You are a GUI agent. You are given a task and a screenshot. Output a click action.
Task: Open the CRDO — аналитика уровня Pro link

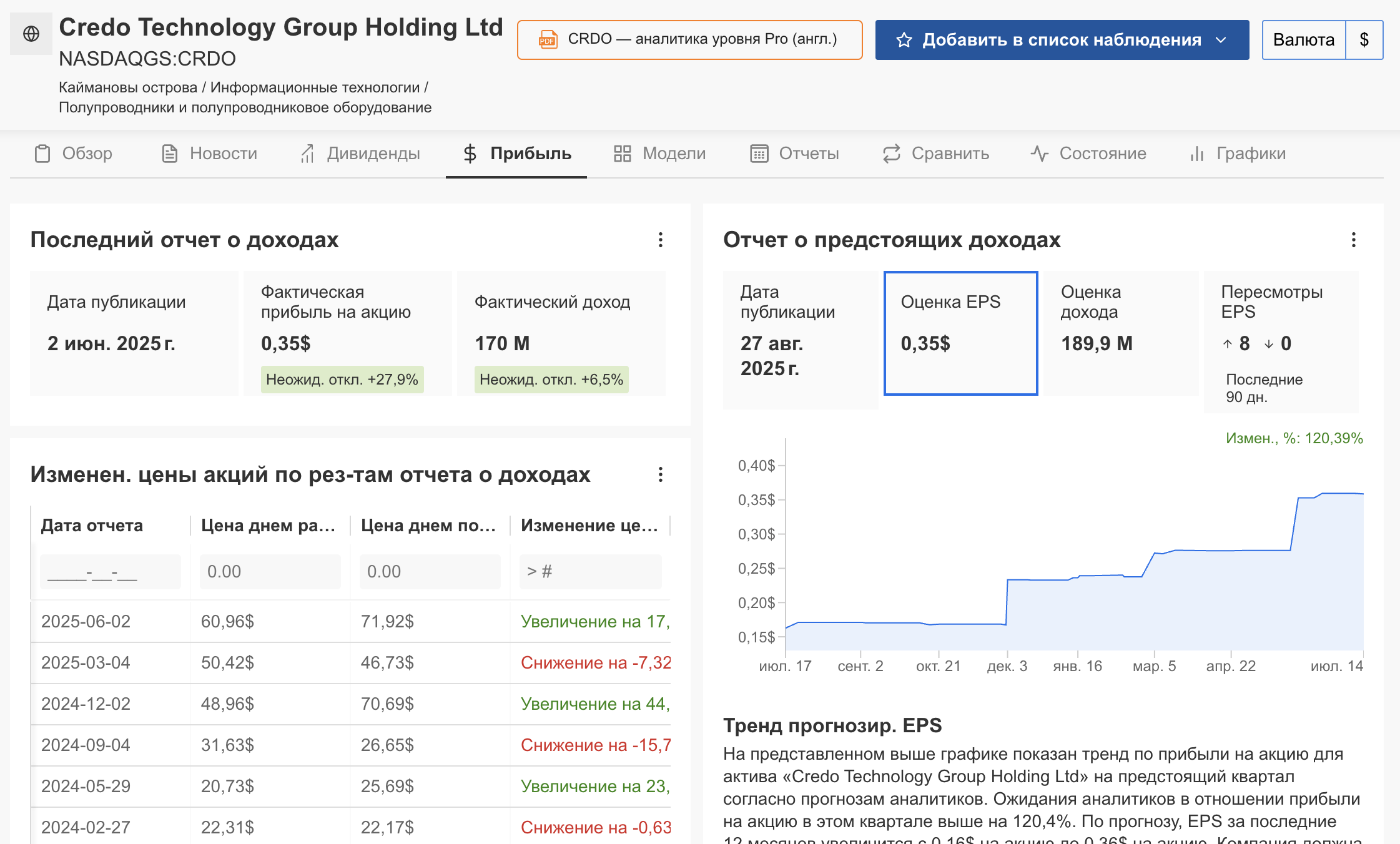click(x=690, y=39)
